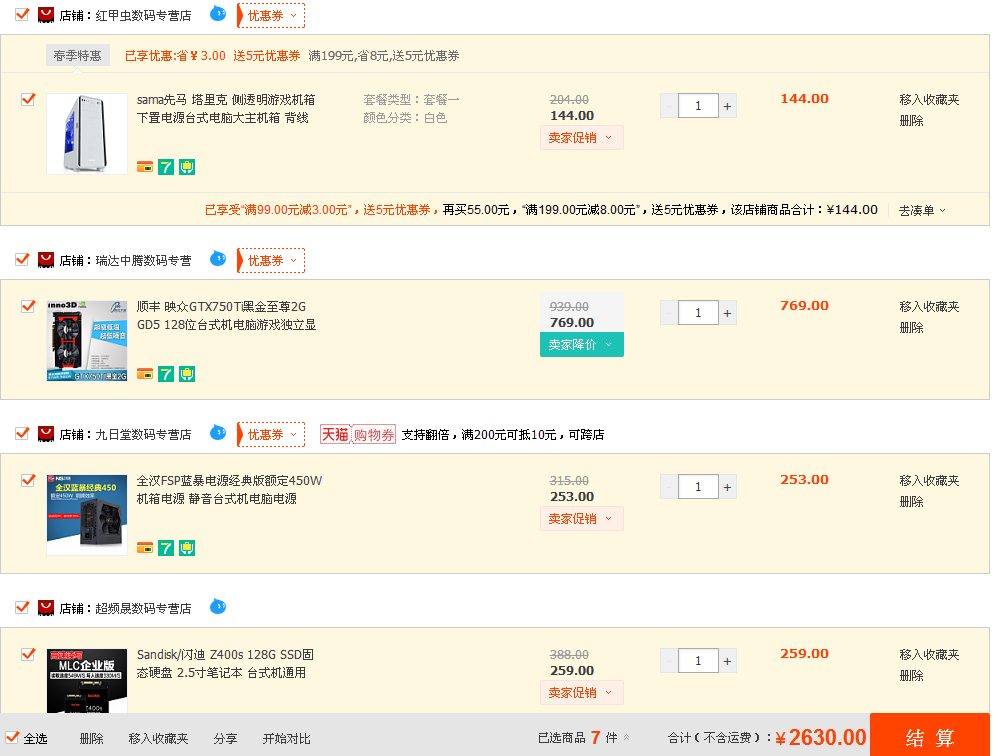
Task: Open store link 红甲虫数码专营店
Action: (143, 15)
